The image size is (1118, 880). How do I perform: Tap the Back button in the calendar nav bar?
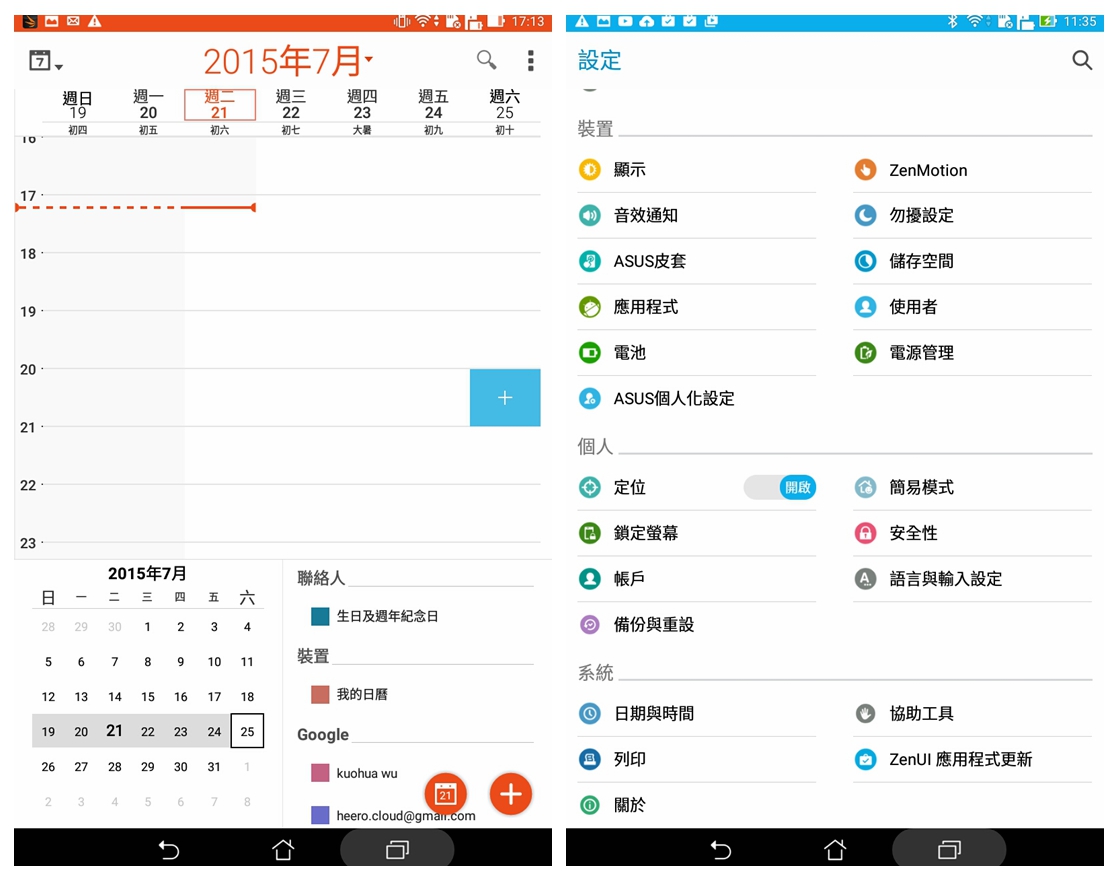pos(169,849)
